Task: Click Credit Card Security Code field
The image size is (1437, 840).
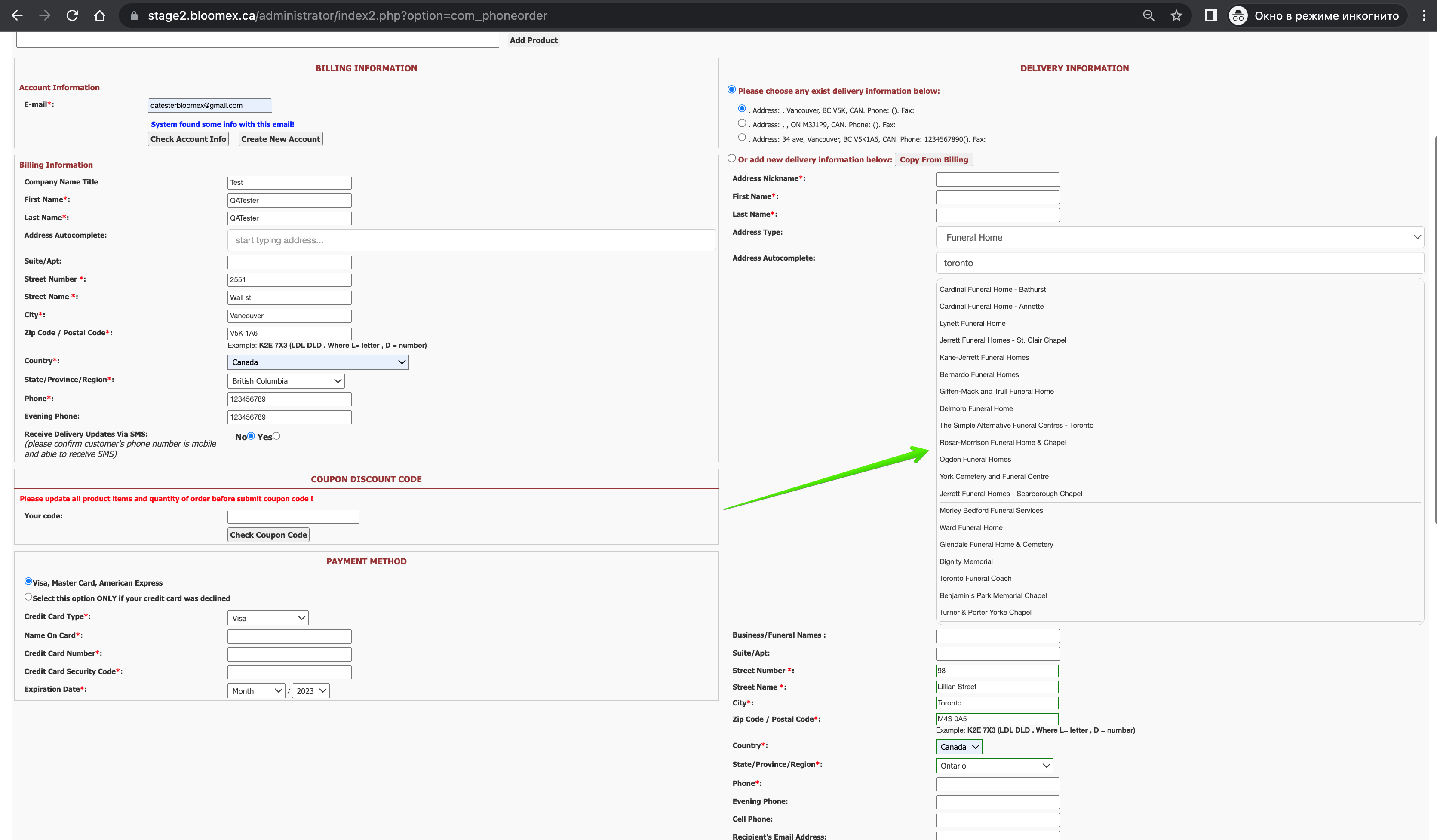Action: (289, 672)
